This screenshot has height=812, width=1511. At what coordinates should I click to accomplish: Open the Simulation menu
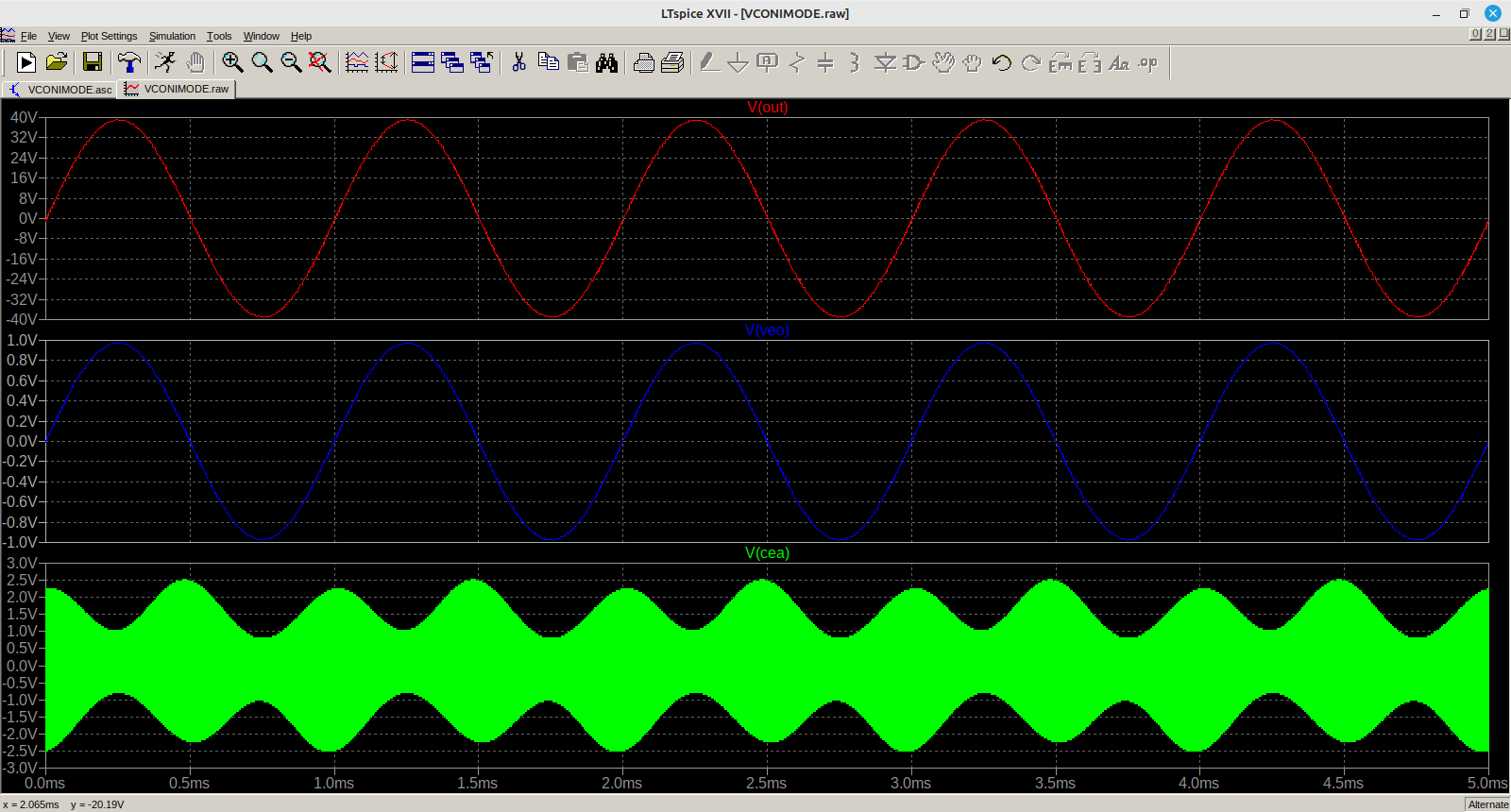[x=172, y=36]
